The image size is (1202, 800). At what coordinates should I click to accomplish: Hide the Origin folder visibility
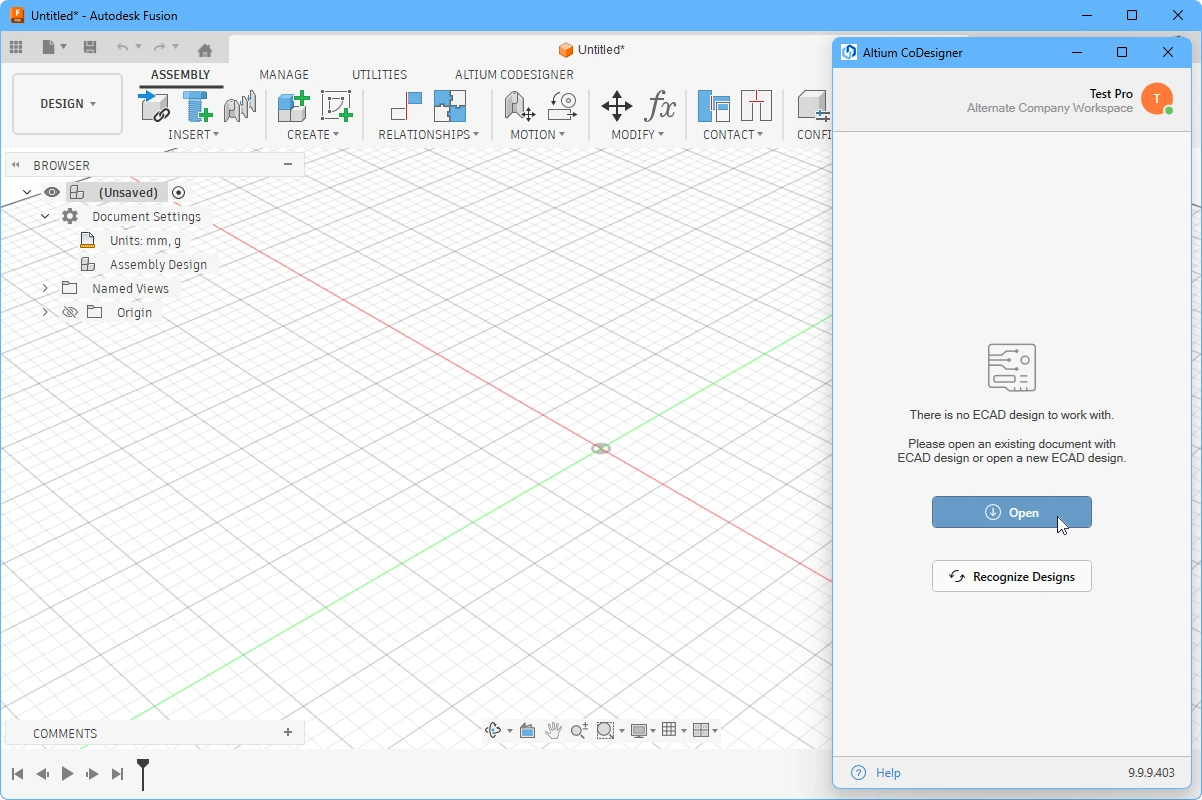coord(69,312)
